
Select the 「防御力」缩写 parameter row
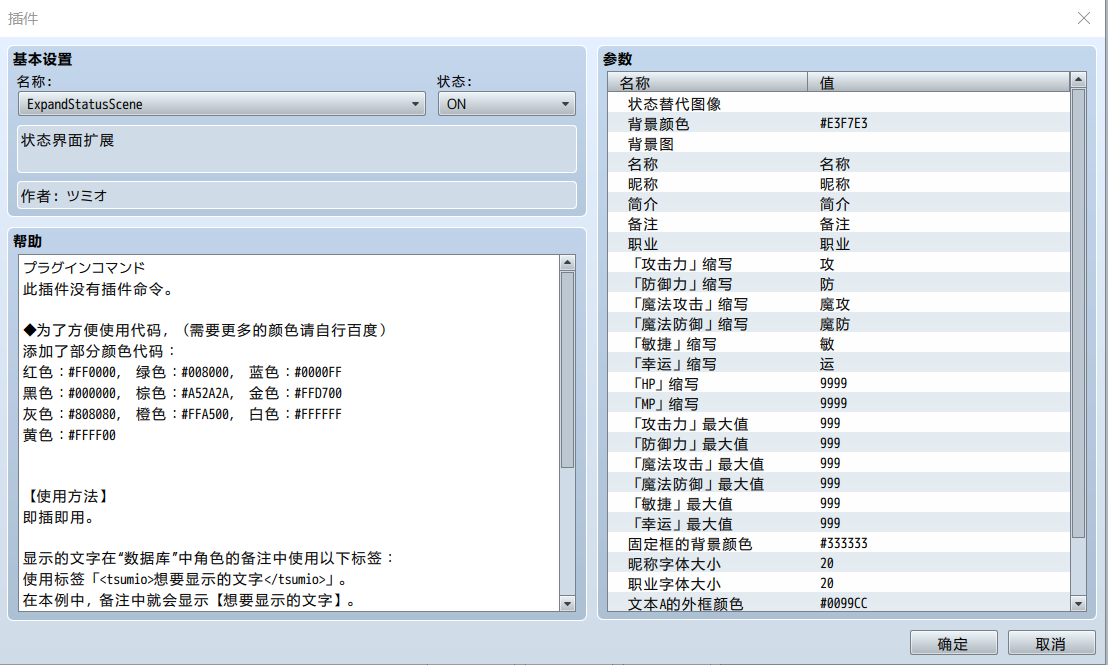pyautogui.click(x=839, y=284)
